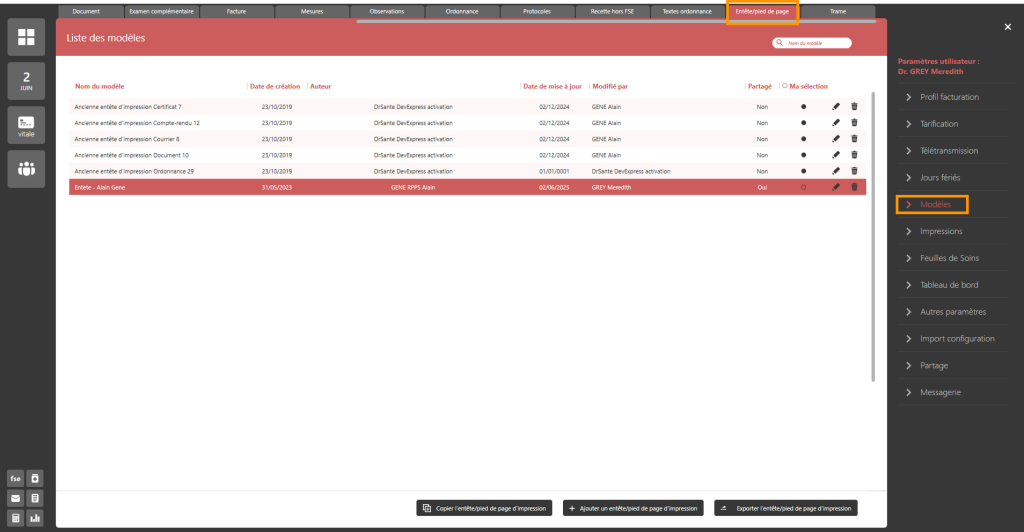The width and height of the screenshot is (1024, 532).
Task: Switch to the Protocoles tab
Action: (x=538, y=11)
